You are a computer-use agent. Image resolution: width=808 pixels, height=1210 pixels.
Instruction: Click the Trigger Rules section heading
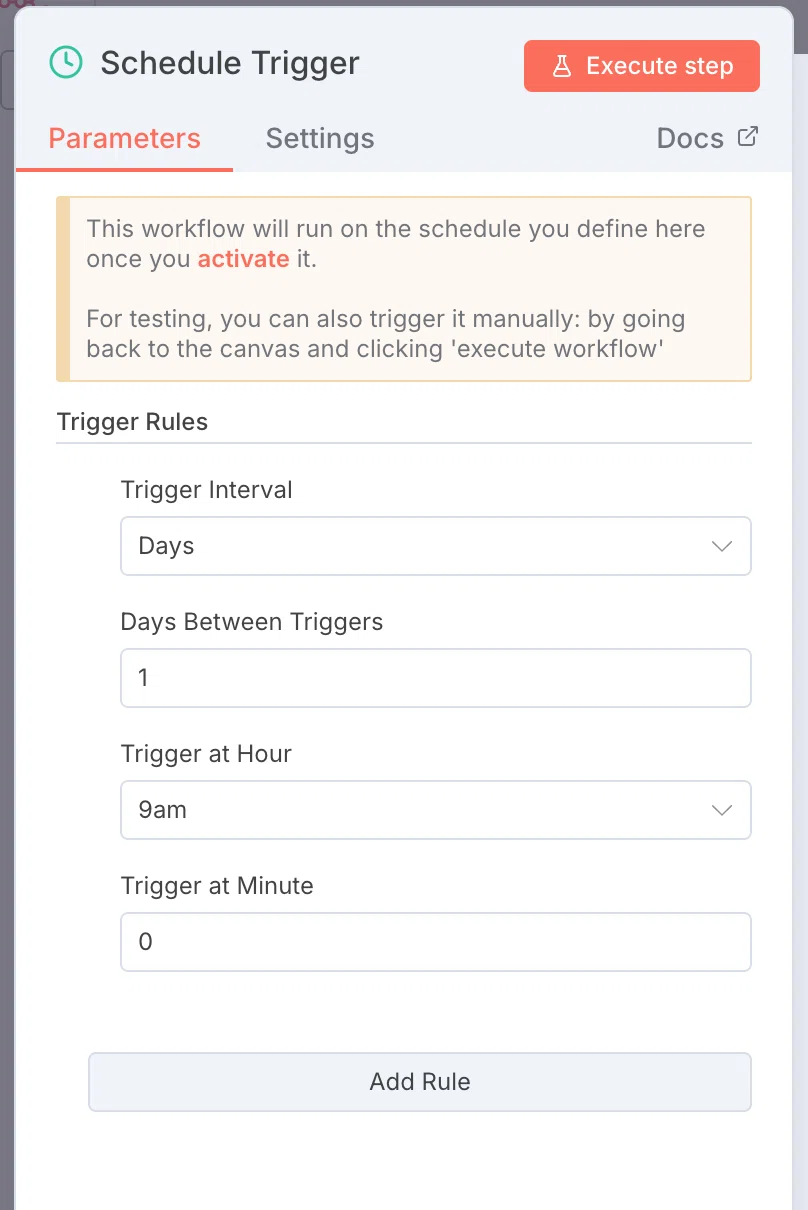pos(132,422)
